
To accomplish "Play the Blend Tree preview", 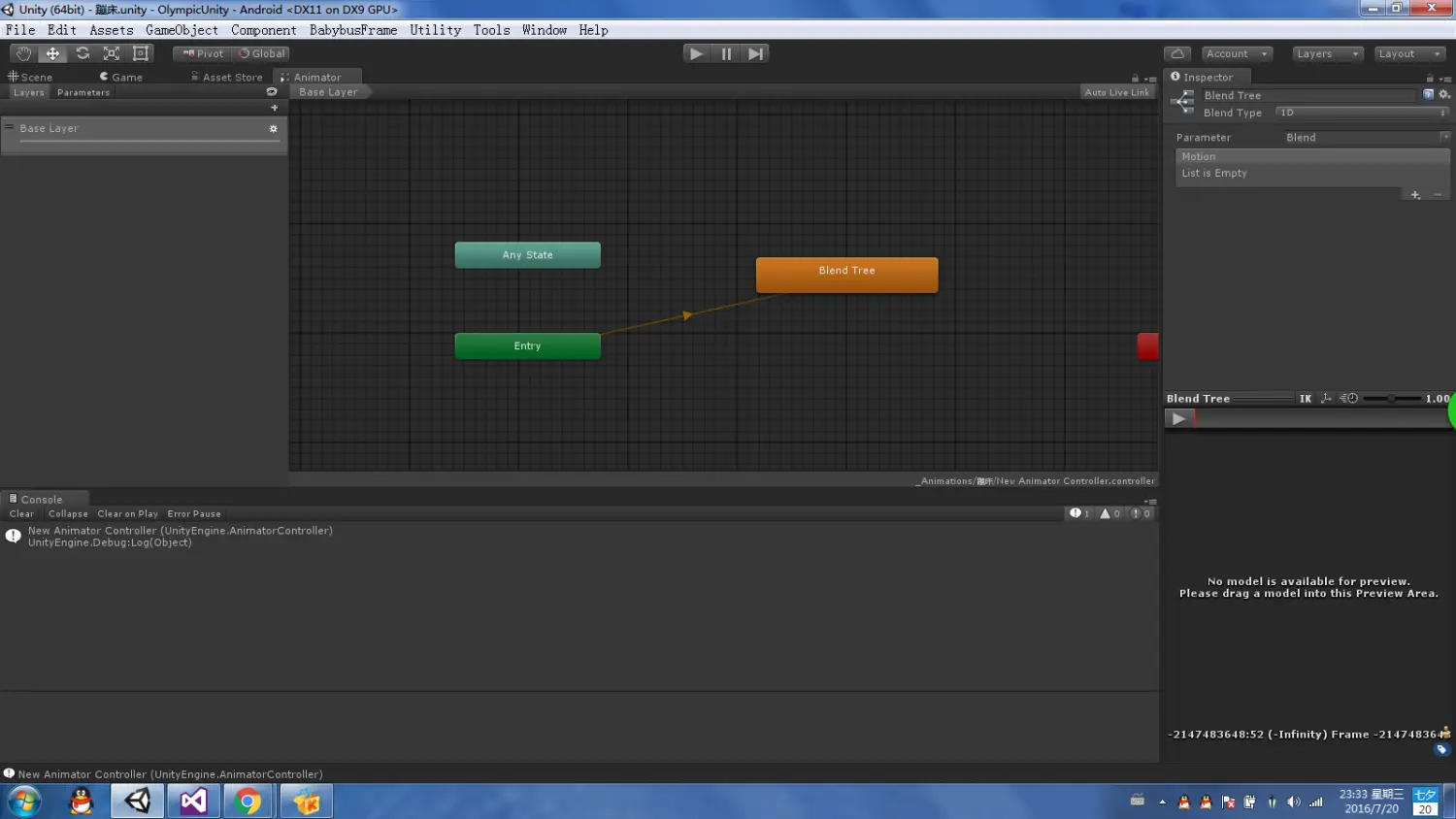I will (x=1178, y=419).
